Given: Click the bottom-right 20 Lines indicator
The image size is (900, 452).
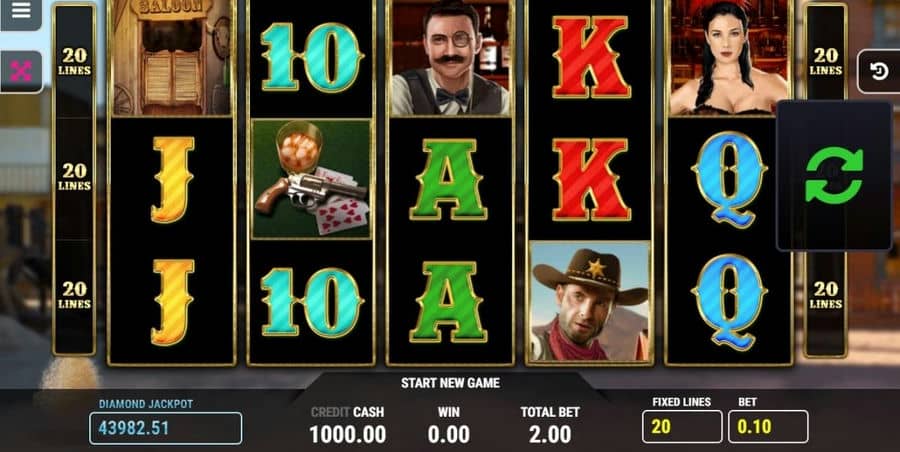Looking at the screenshot, I should click(825, 295).
